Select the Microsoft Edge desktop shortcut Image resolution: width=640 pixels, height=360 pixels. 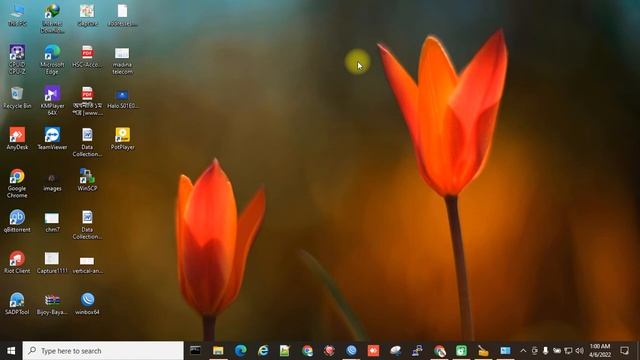[x=52, y=60]
